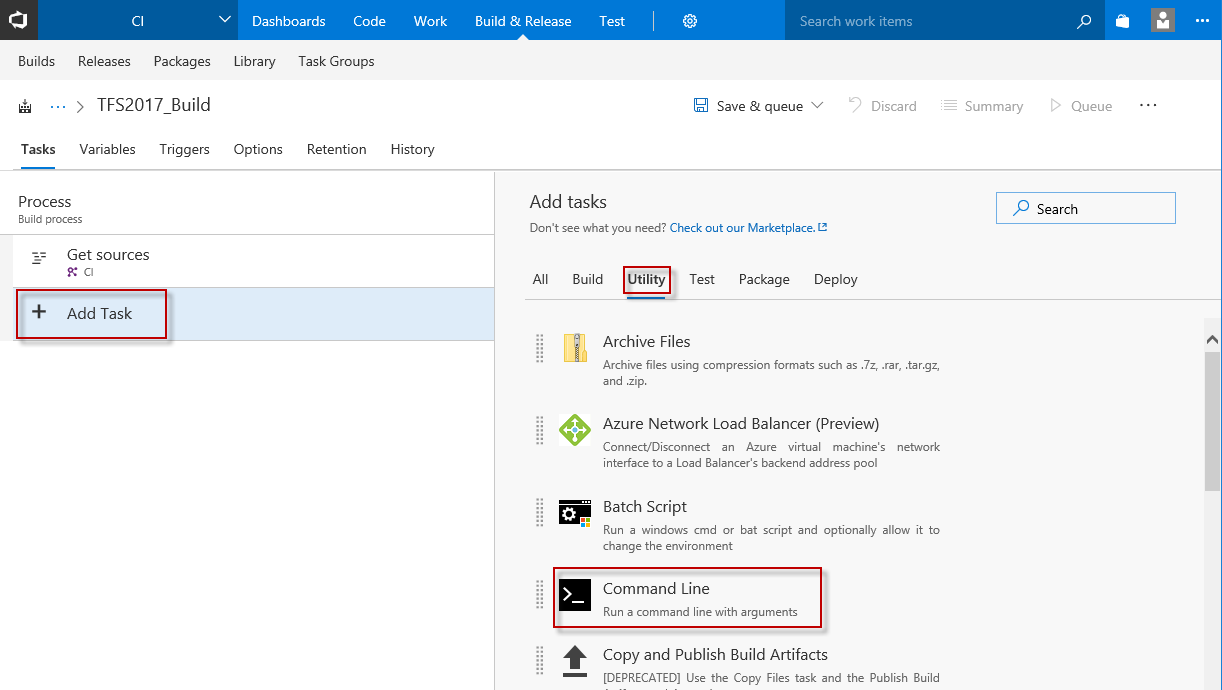Open the Build & Release hub
The image size is (1222, 690).
523,21
